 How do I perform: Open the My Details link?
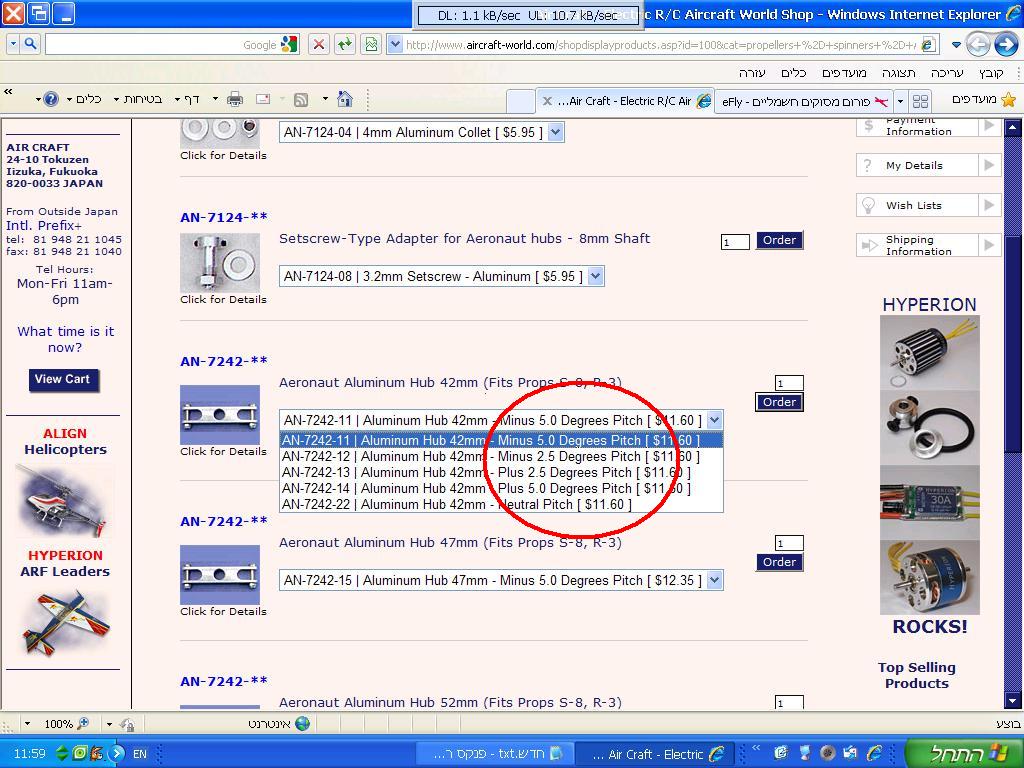pyautogui.click(x=914, y=166)
